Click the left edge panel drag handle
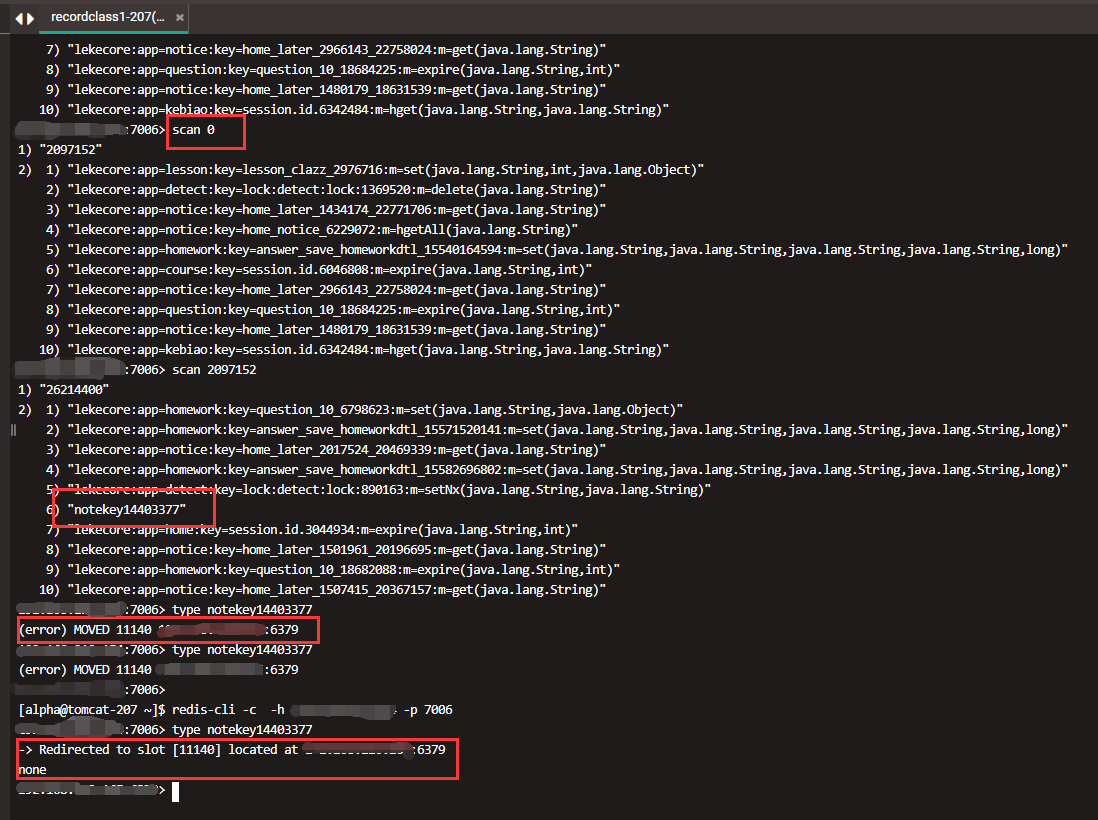This screenshot has height=820, width=1098. click(13, 429)
